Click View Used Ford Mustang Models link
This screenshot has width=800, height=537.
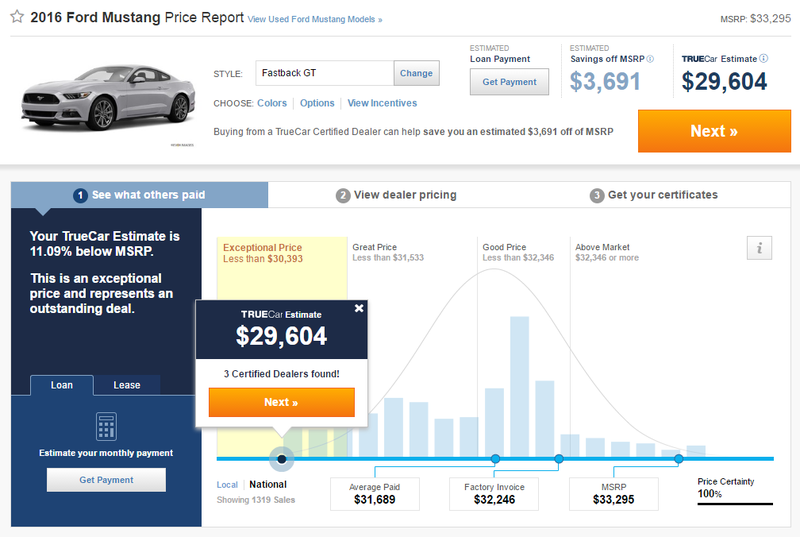pyautogui.click(x=315, y=19)
